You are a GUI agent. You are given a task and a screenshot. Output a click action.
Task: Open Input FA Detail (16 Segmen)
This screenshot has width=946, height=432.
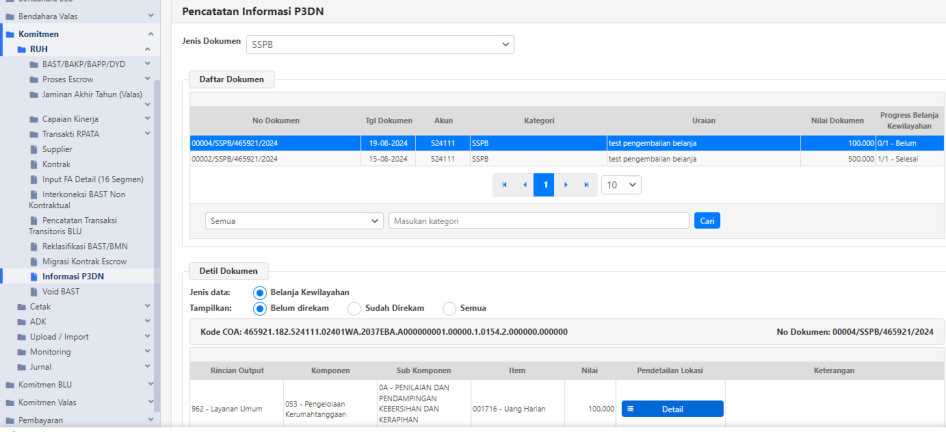pos(91,179)
